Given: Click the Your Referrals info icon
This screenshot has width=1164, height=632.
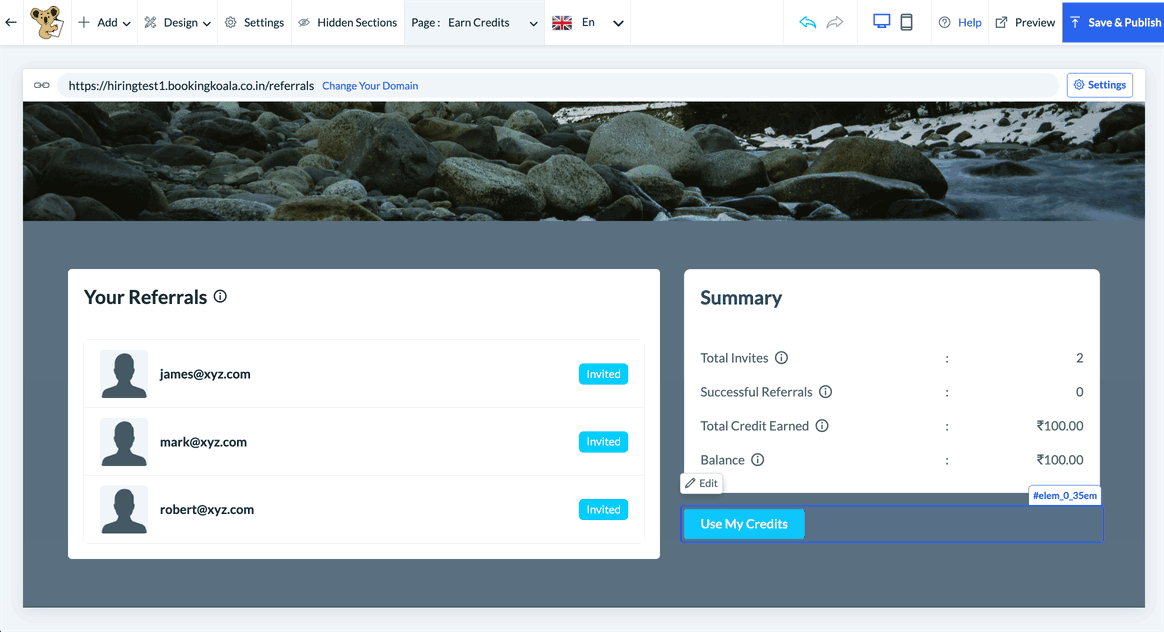Looking at the screenshot, I should 220,296.
